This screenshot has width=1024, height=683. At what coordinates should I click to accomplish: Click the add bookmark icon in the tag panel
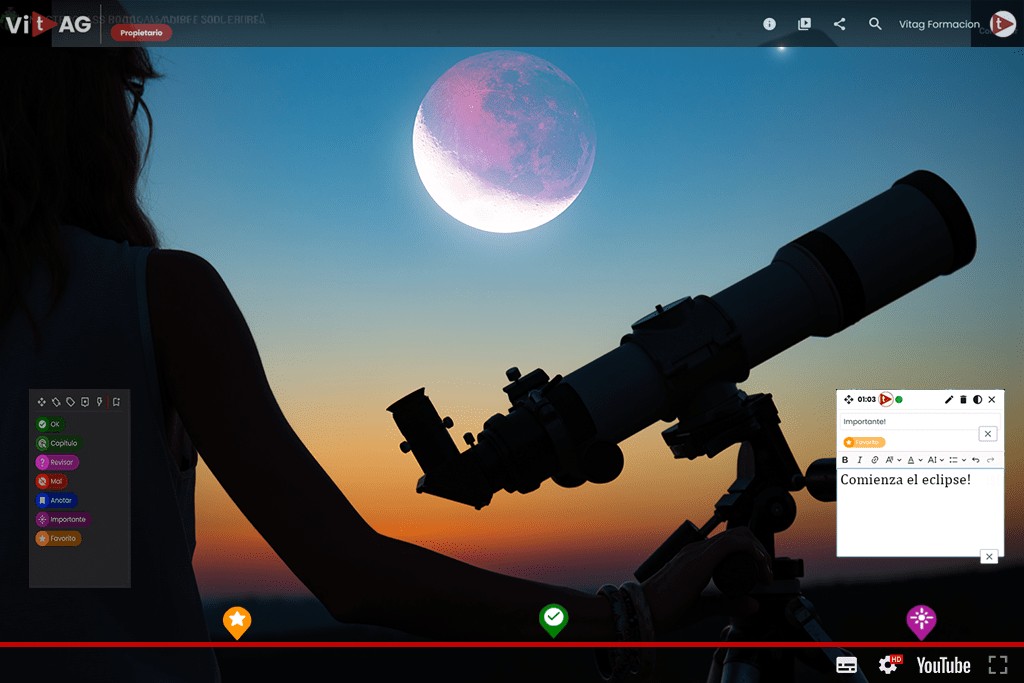pos(116,402)
